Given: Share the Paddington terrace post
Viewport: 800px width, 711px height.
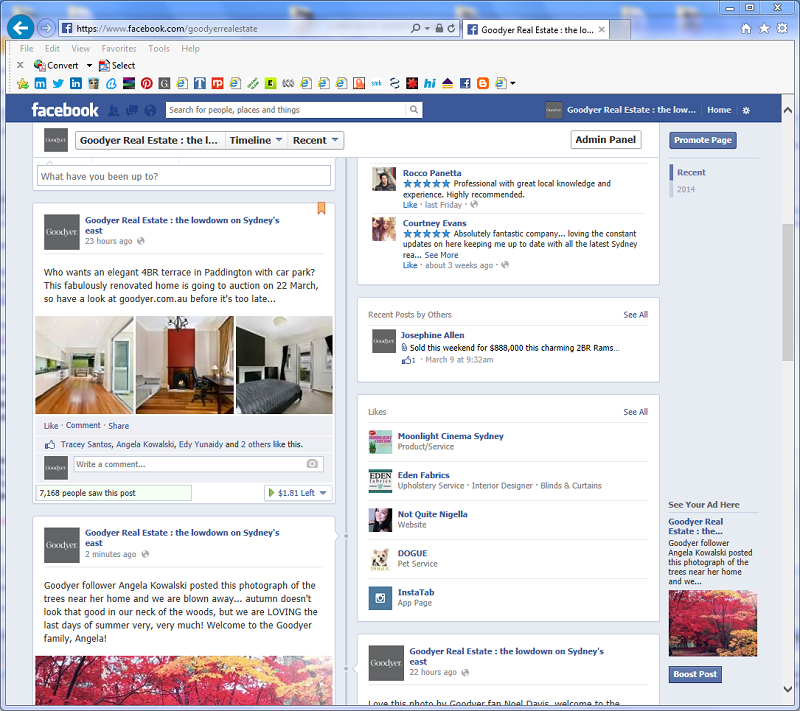Looking at the screenshot, I should [118, 425].
